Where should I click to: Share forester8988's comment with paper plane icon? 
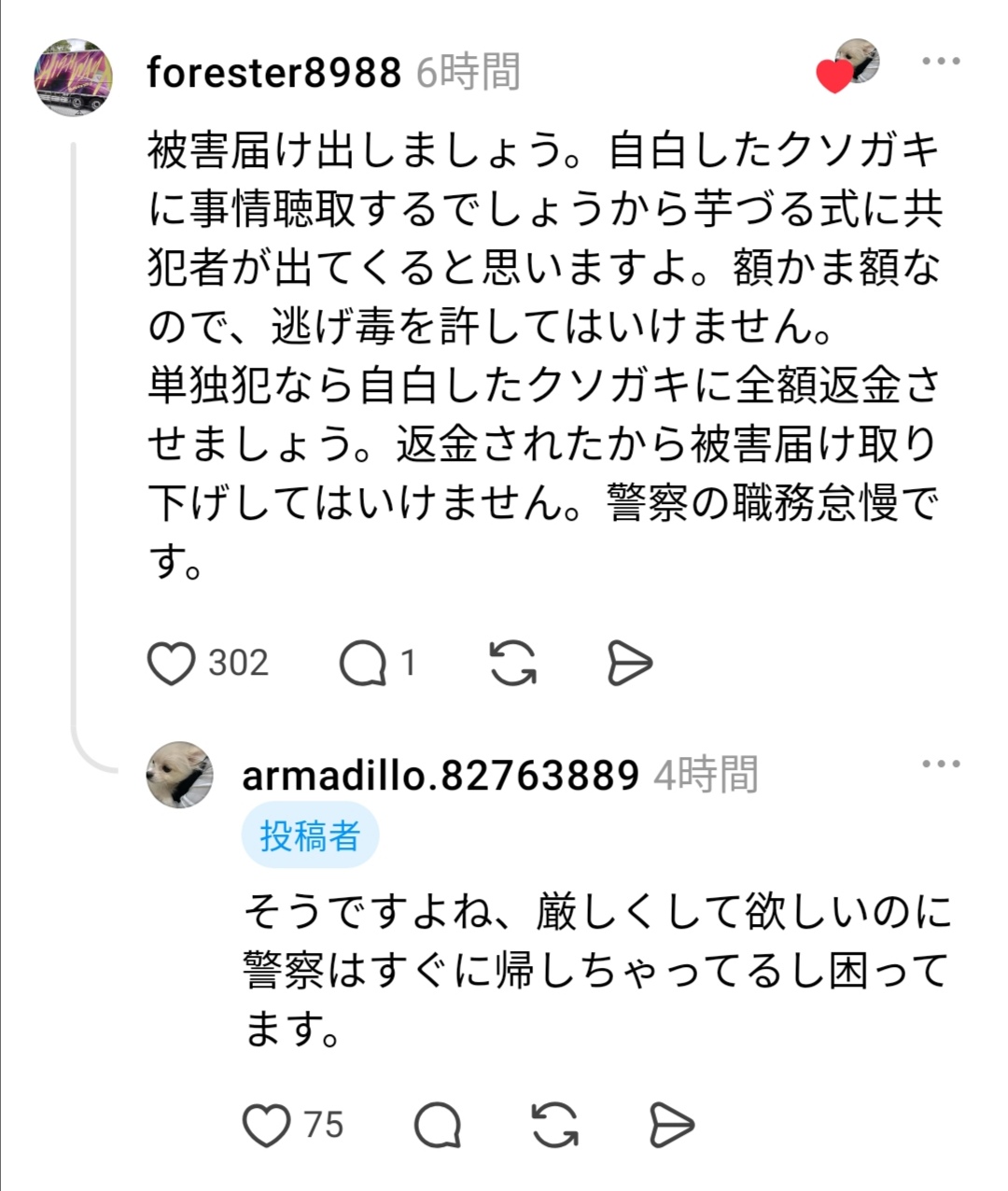pyautogui.click(x=630, y=664)
